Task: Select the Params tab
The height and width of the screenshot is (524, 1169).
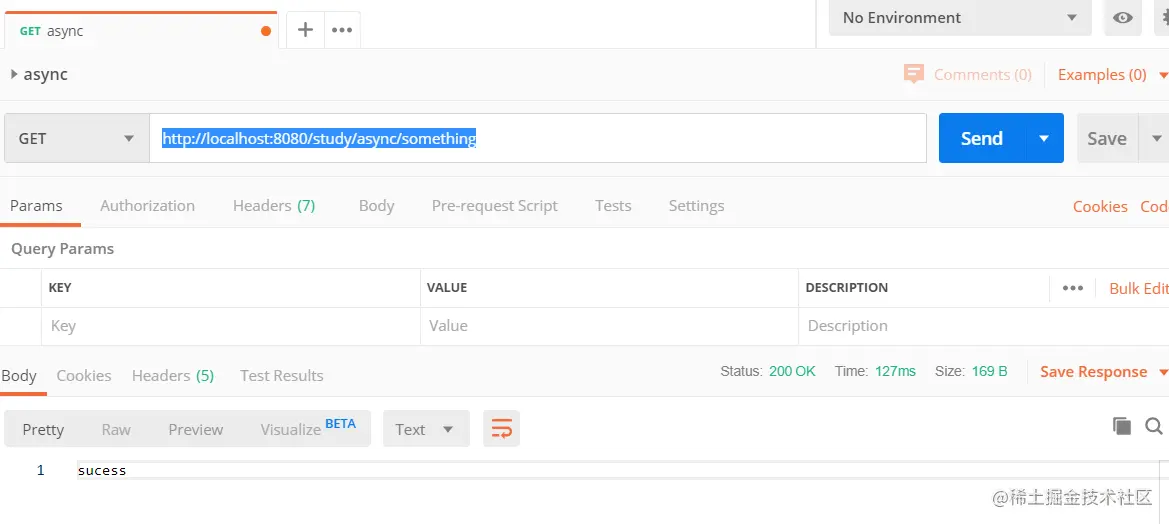Action: click(x=37, y=206)
